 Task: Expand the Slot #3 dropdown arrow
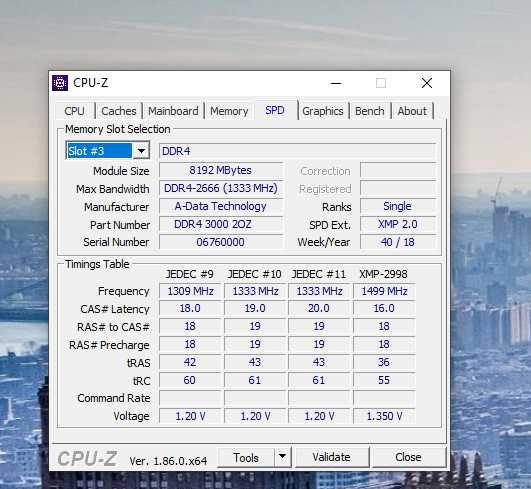tap(141, 151)
